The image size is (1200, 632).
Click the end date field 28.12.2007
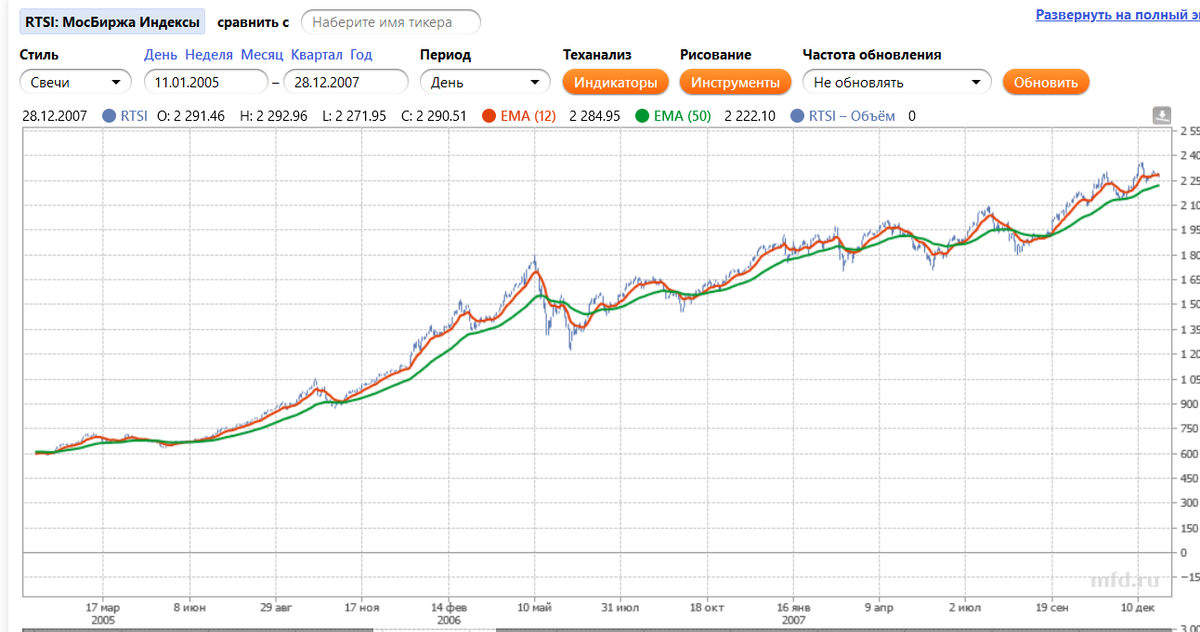coord(346,82)
